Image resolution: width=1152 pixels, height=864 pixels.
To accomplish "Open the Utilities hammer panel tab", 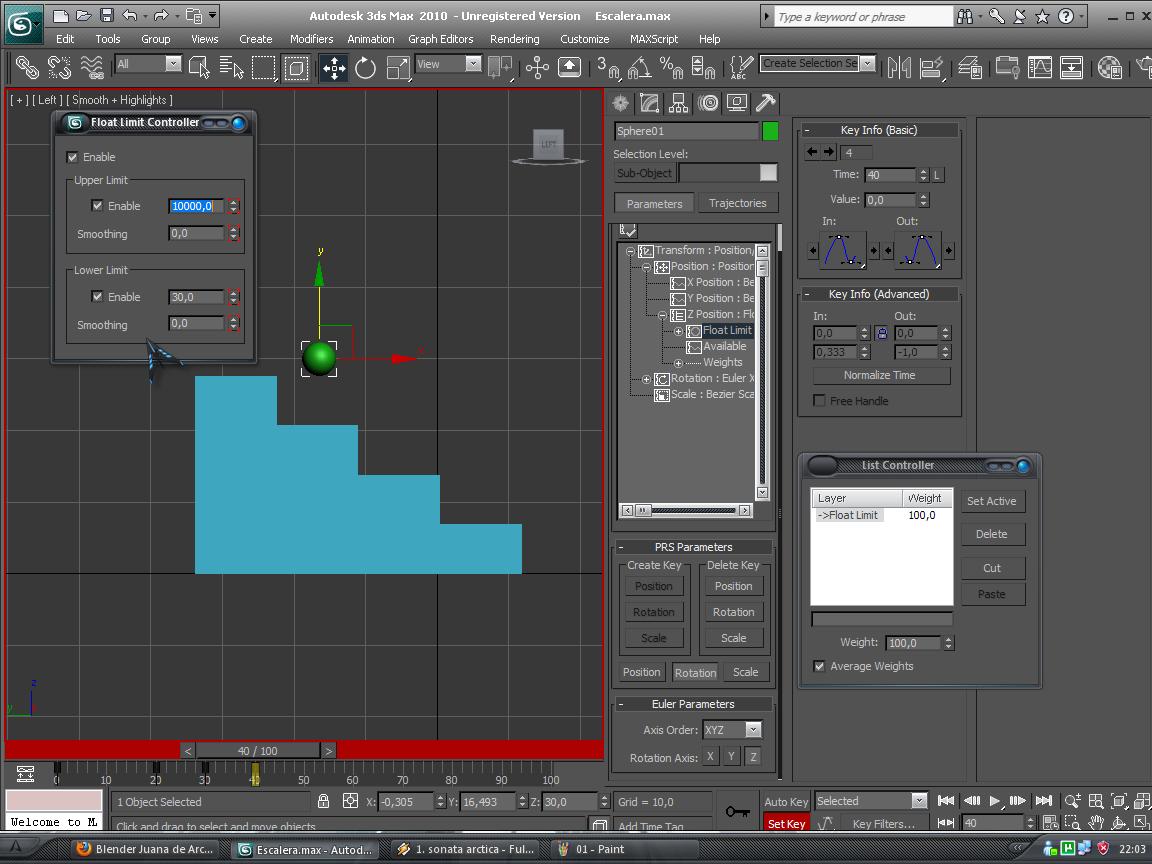I will pyautogui.click(x=766, y=103).
